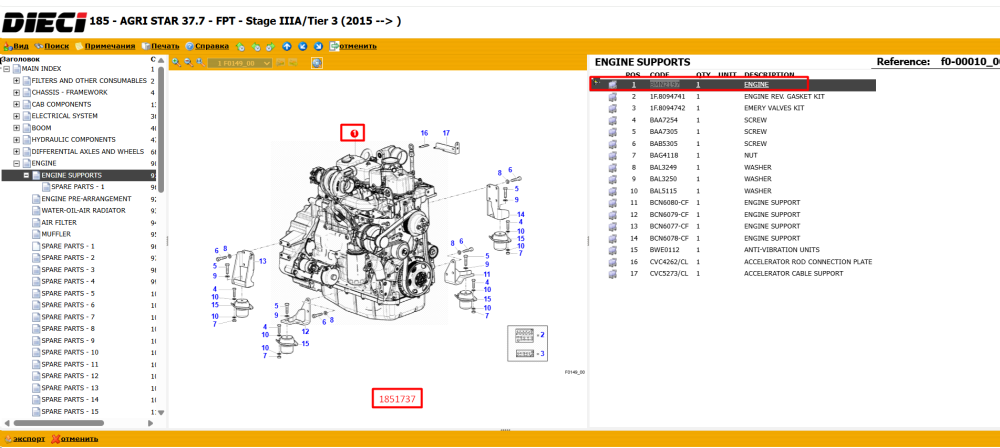Click callout number 13 on the diagram
This screenshot has width=1000, height=448.
[262, 261]
